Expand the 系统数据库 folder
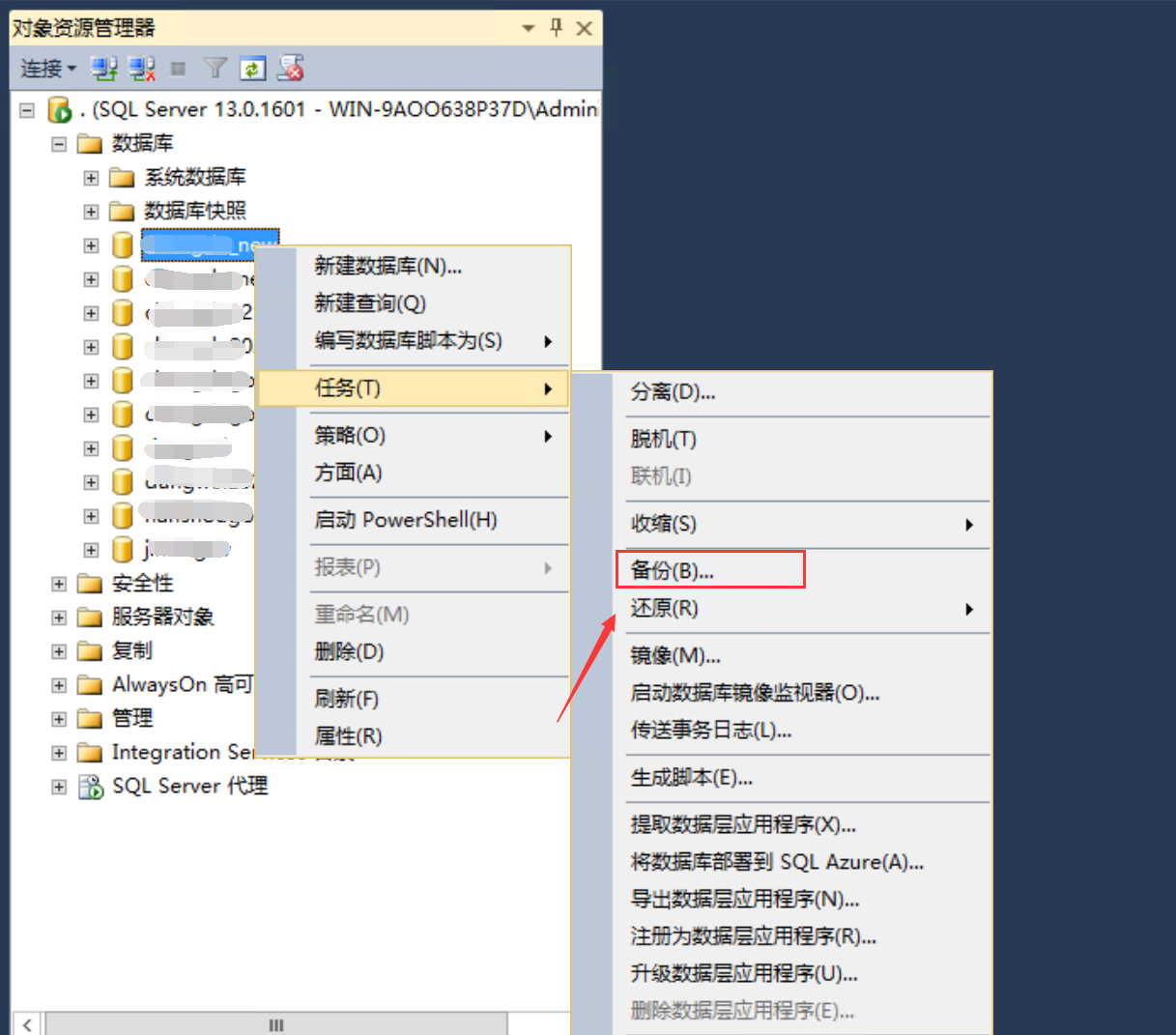1176x1035 pixels. [x=91, y=178]
